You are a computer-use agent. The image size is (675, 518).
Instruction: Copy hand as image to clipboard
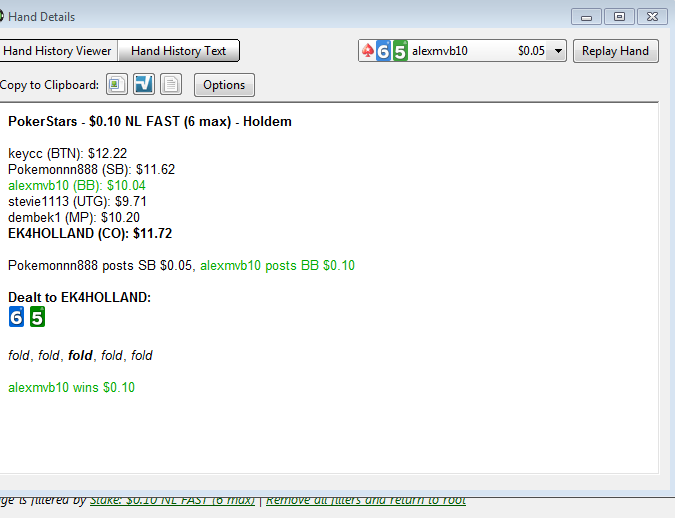tap(117, 84)
